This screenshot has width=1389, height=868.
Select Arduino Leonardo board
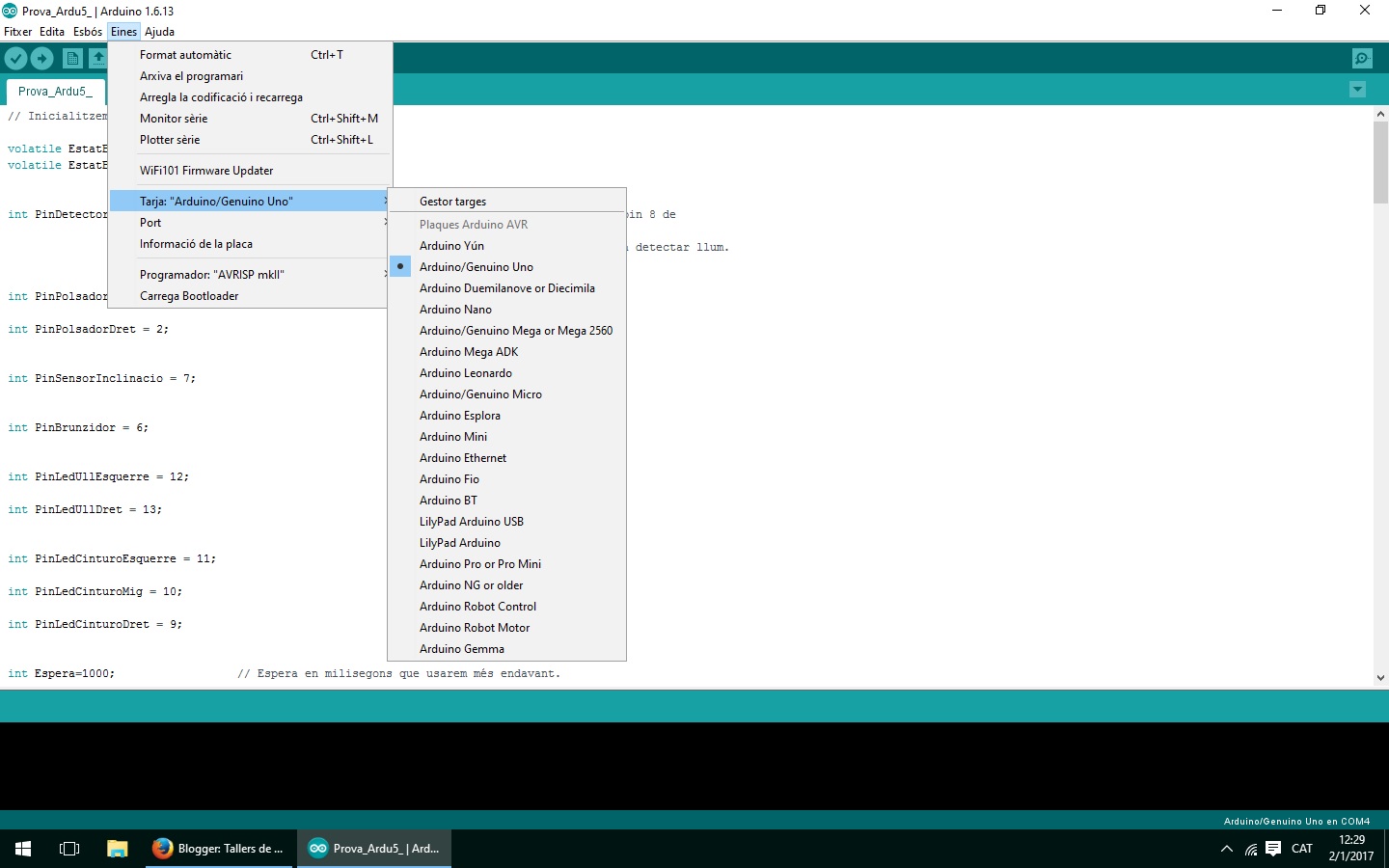[507, 373]
